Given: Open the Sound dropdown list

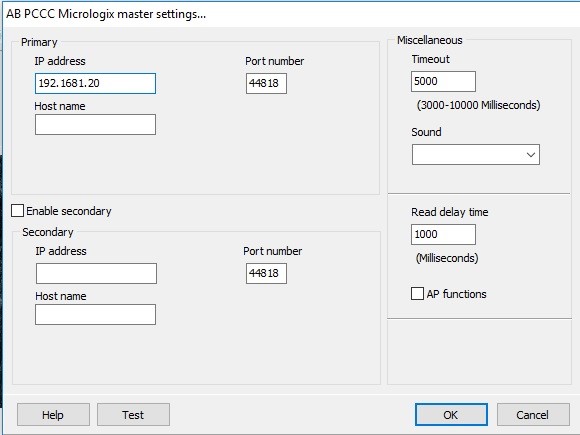Looking at the screenshot, I should point(476,155).
